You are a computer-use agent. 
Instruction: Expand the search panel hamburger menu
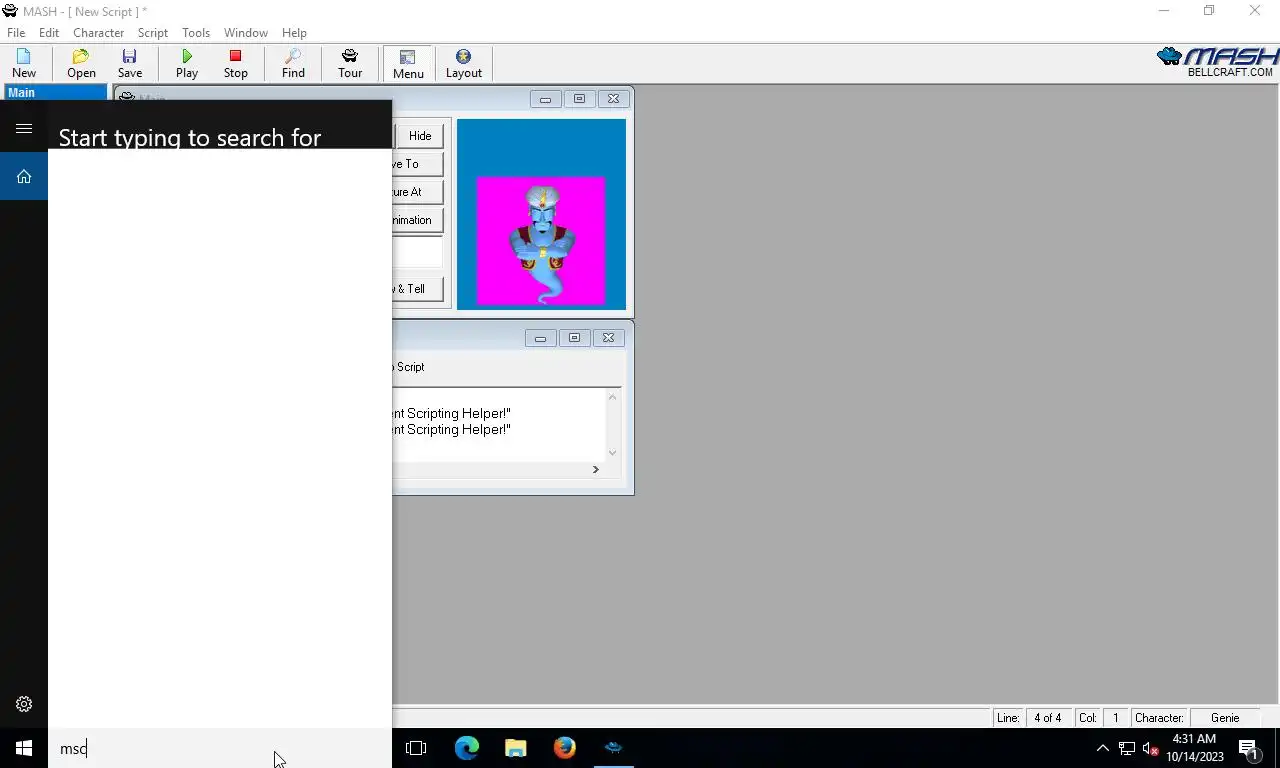click(x=24, y=128)
